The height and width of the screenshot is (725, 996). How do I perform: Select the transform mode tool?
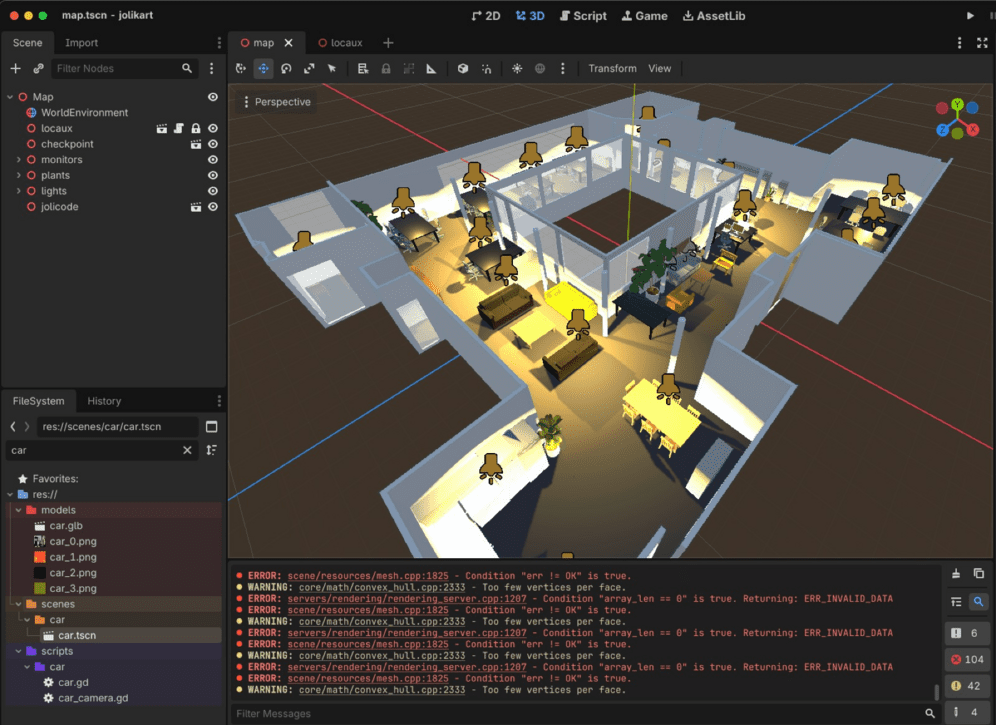(x=241, y=69)
